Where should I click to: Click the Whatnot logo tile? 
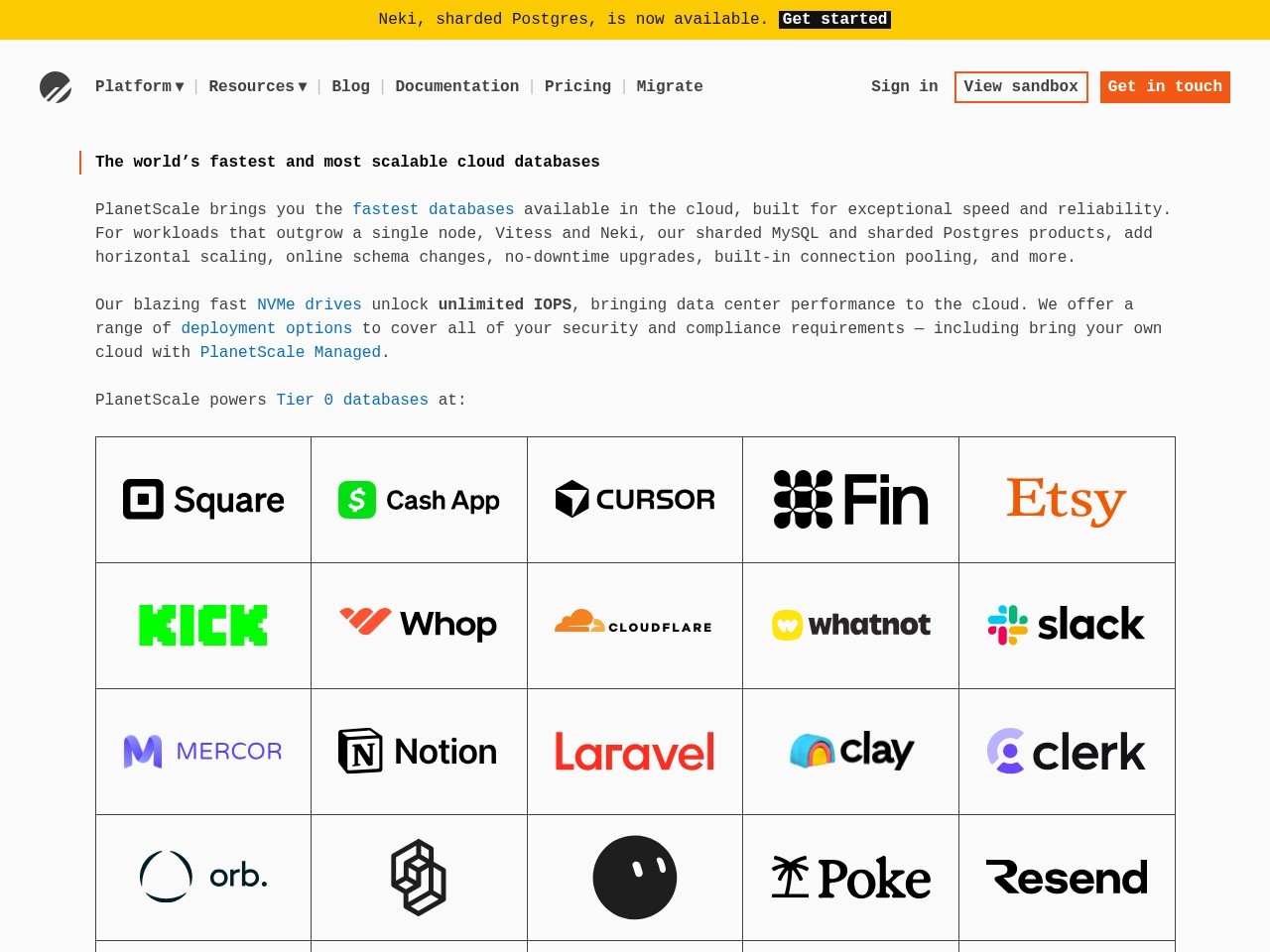850,626
